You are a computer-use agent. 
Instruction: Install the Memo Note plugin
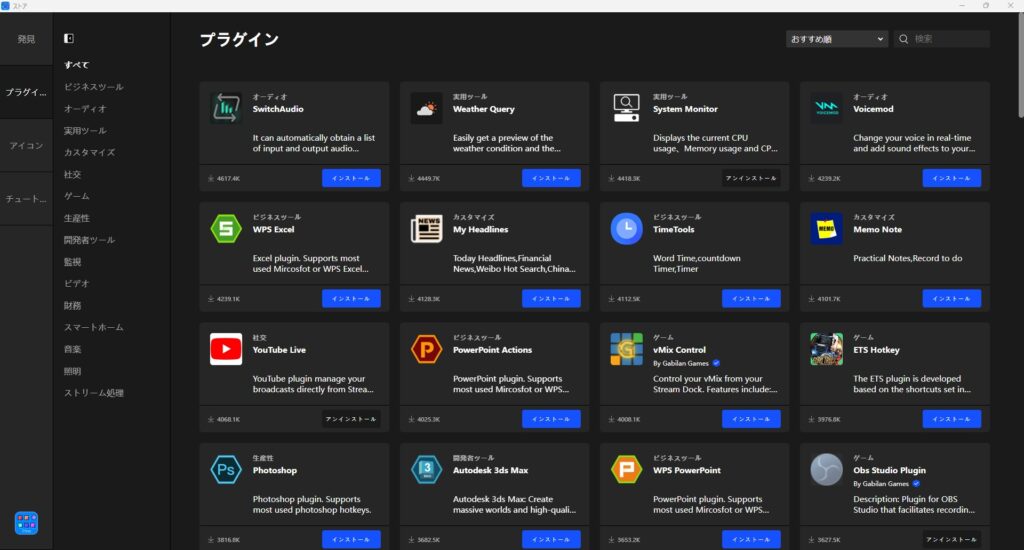(951, 298)
